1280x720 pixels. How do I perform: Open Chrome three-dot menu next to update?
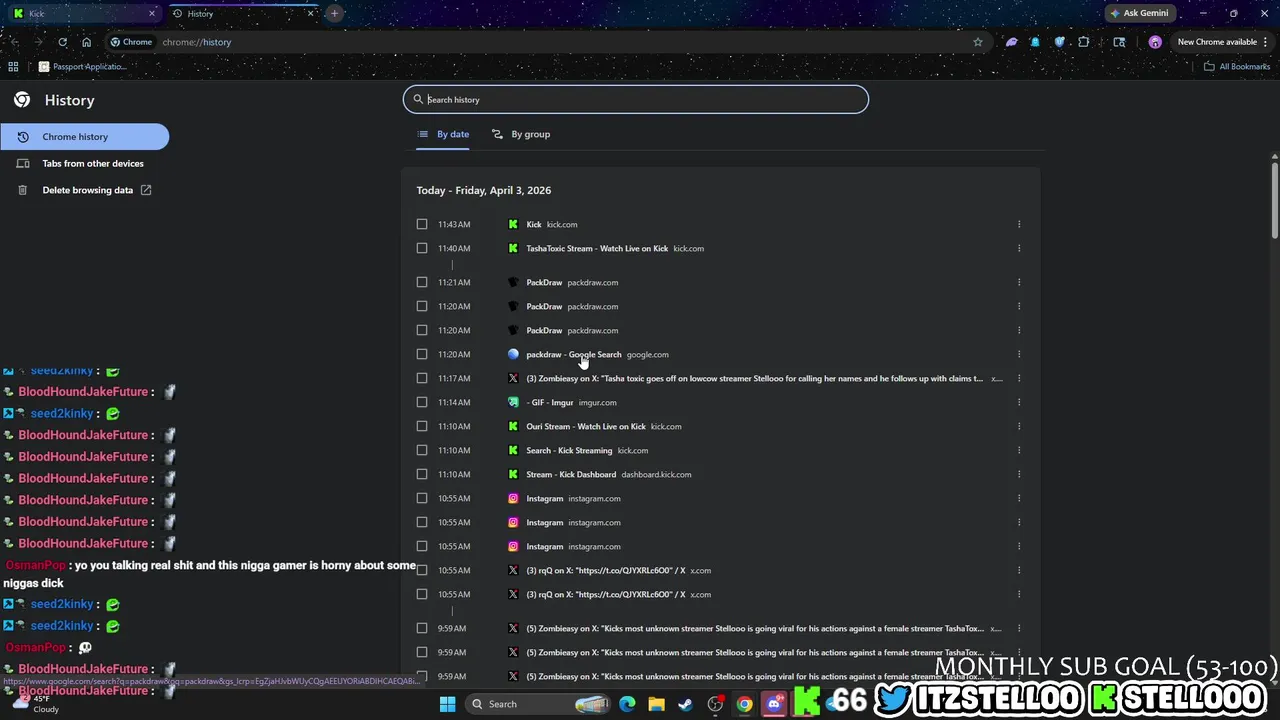tap(1265, 42)
